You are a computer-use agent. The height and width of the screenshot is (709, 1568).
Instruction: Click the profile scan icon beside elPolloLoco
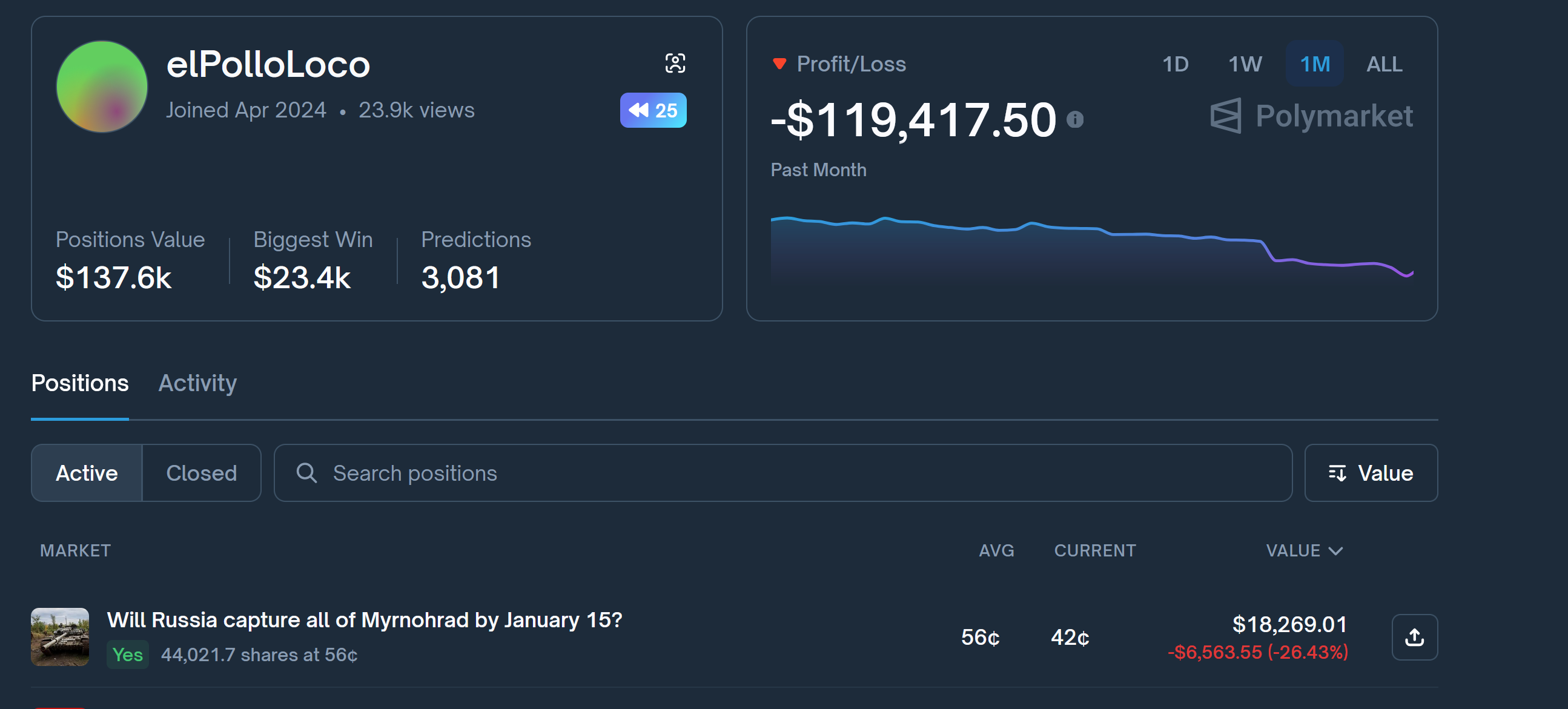pos(675,64)
